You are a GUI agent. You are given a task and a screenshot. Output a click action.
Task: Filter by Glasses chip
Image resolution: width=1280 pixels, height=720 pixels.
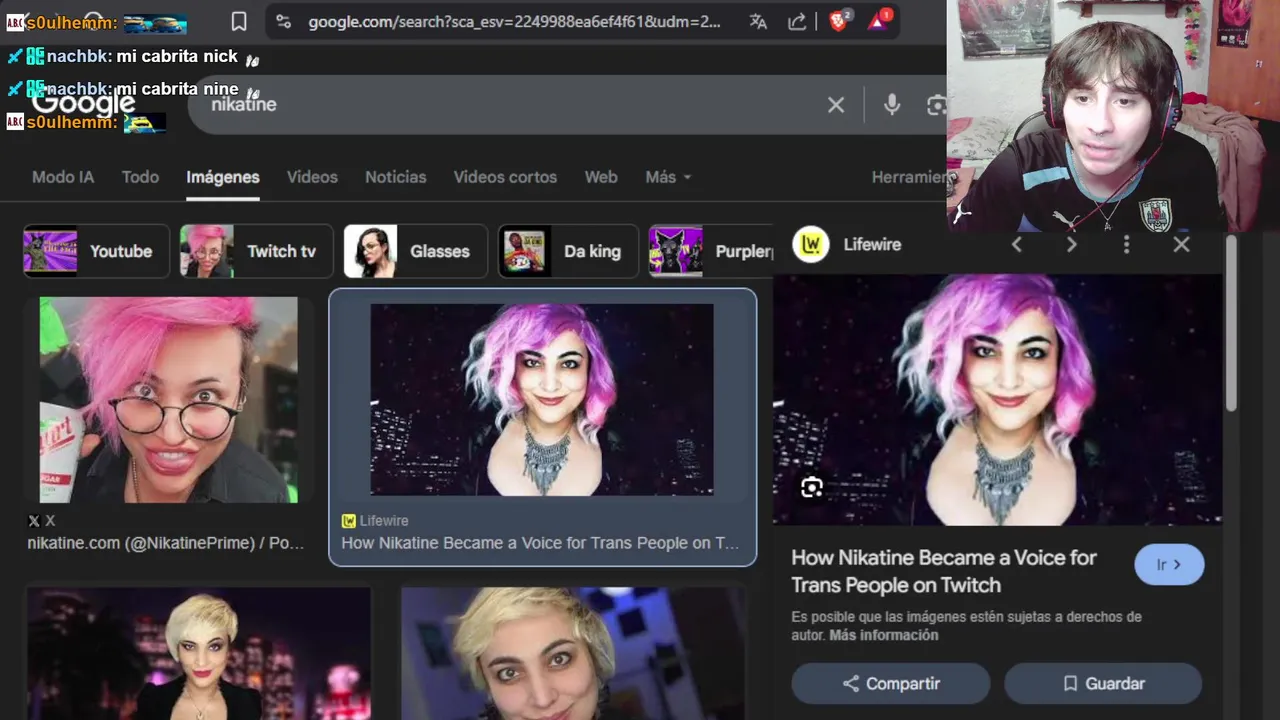tap(415, 251)
